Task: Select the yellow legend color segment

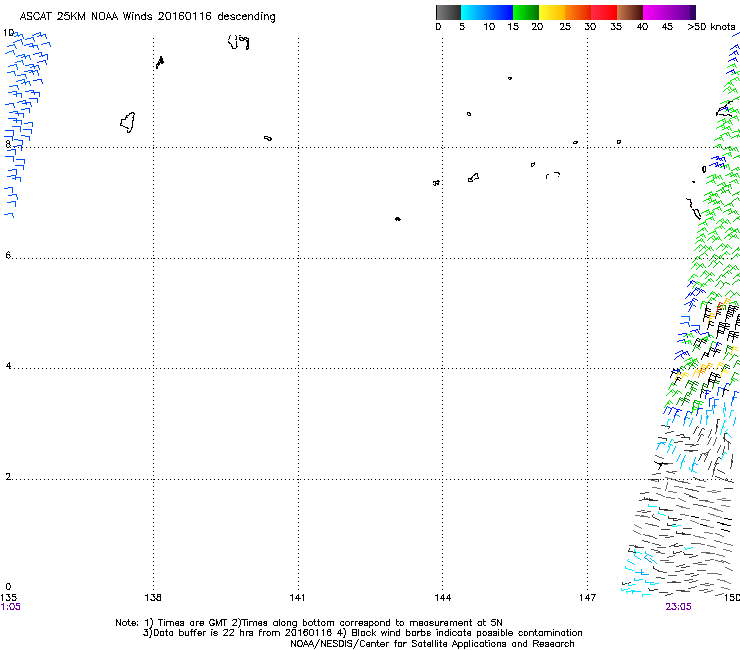Action: pos(552,12)
